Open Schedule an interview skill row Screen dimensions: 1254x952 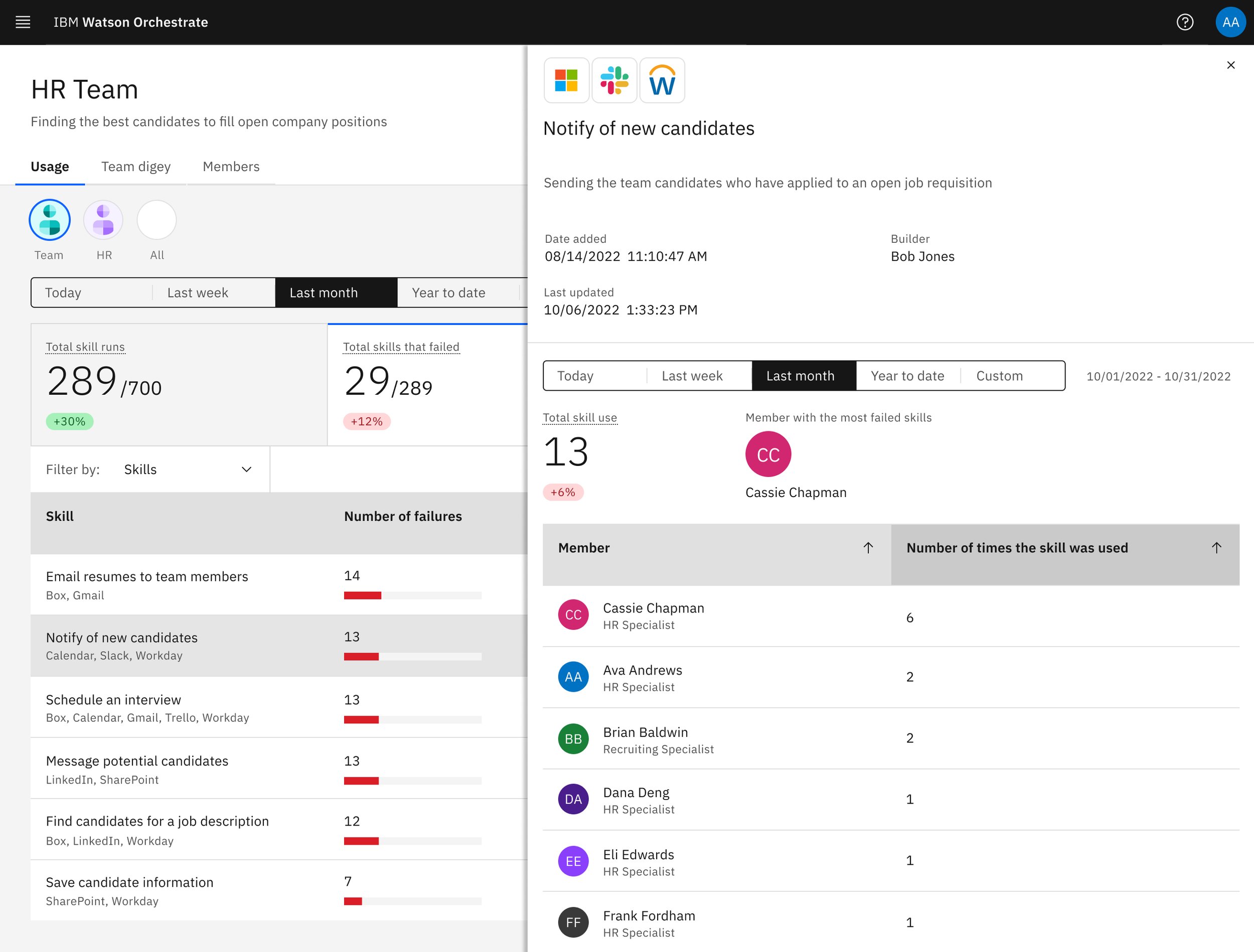coord(279,708)
